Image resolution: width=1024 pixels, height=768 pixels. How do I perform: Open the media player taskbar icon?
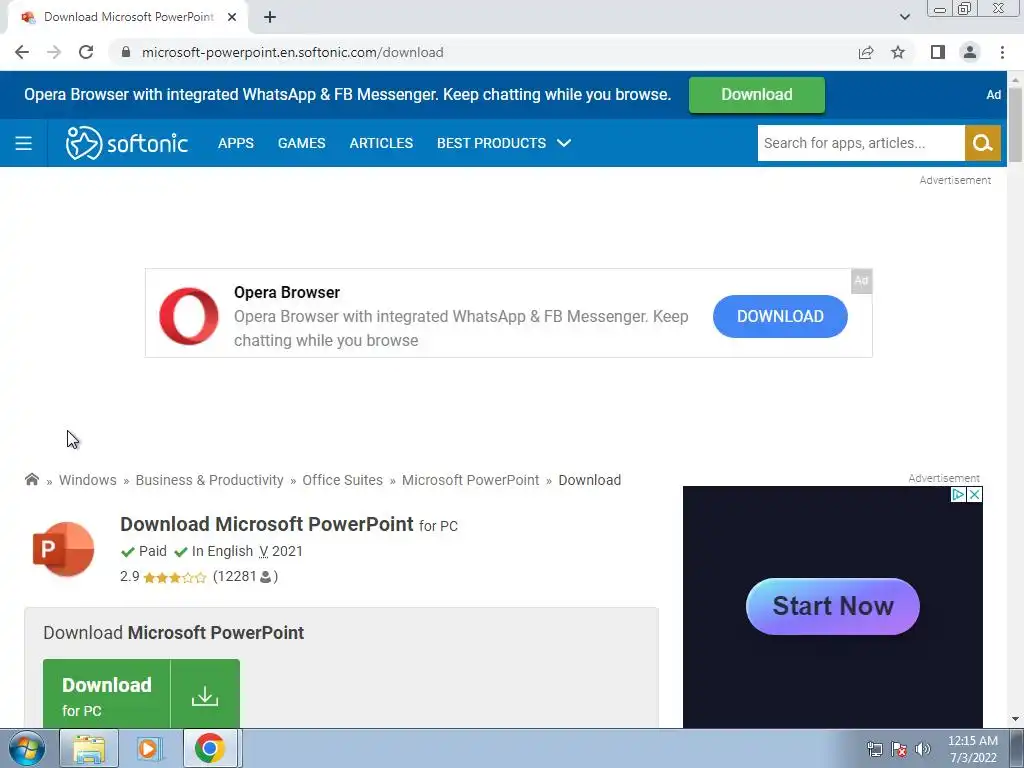pyautogui.click(x=148, y=748)
